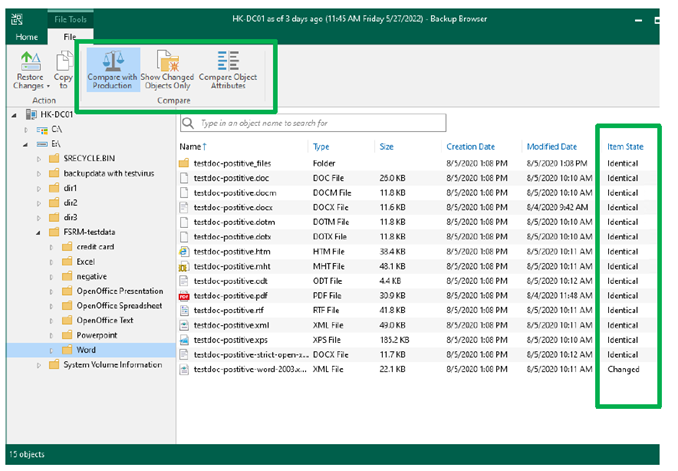Click the HTM file icon of testdoc-postitive.htm
The image size is (678, 471).
tap(184, 252)
